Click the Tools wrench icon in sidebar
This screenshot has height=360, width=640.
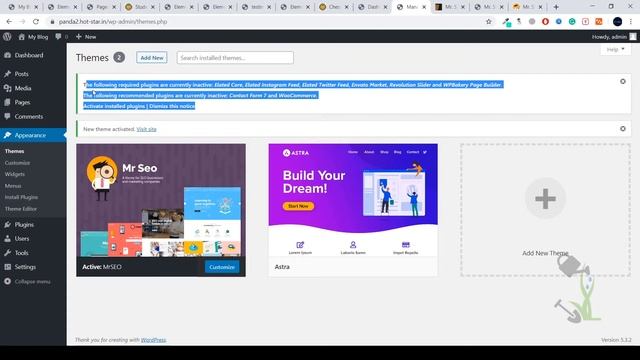tap(7, 253)
